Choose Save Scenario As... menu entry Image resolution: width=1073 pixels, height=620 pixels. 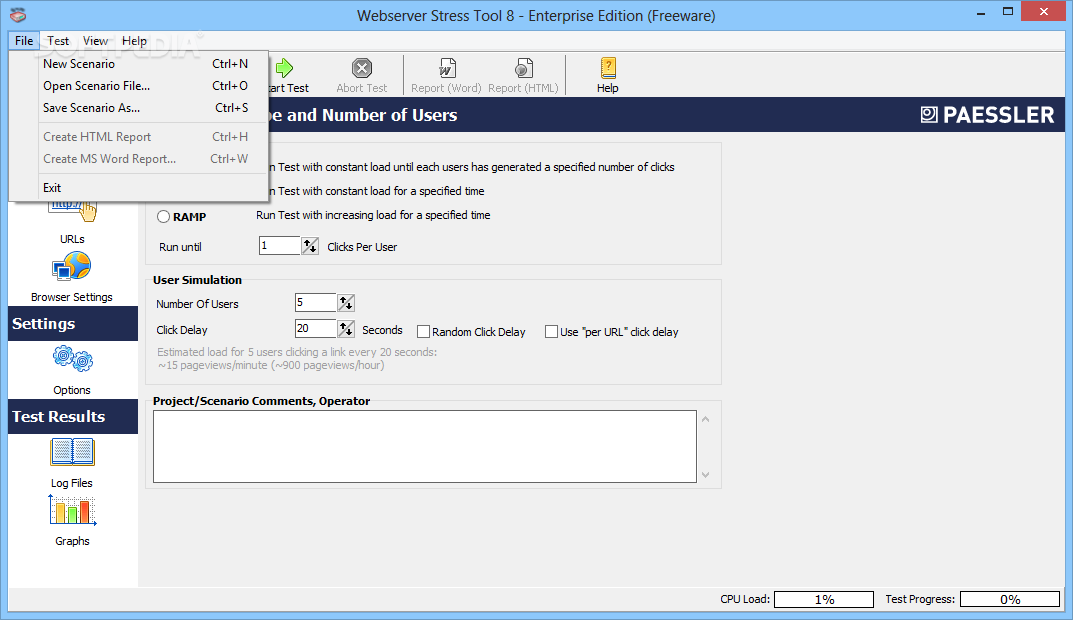tap(139, 107)
